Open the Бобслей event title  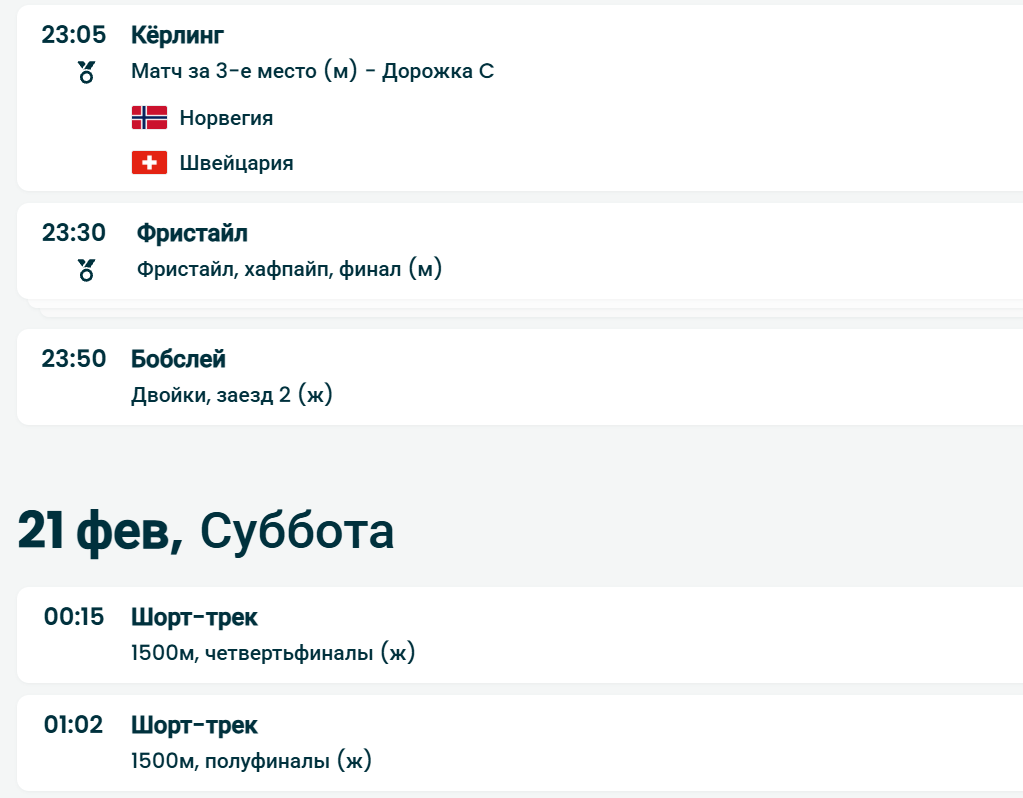point(178,359)
